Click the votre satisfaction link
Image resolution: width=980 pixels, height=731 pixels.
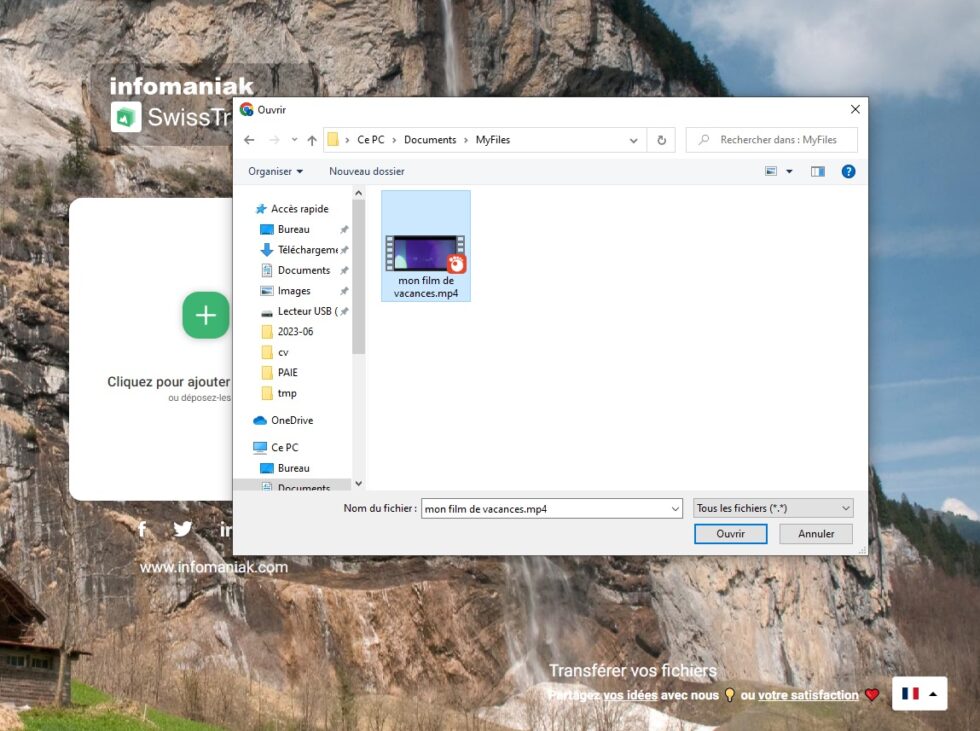(x=807, y=695)
